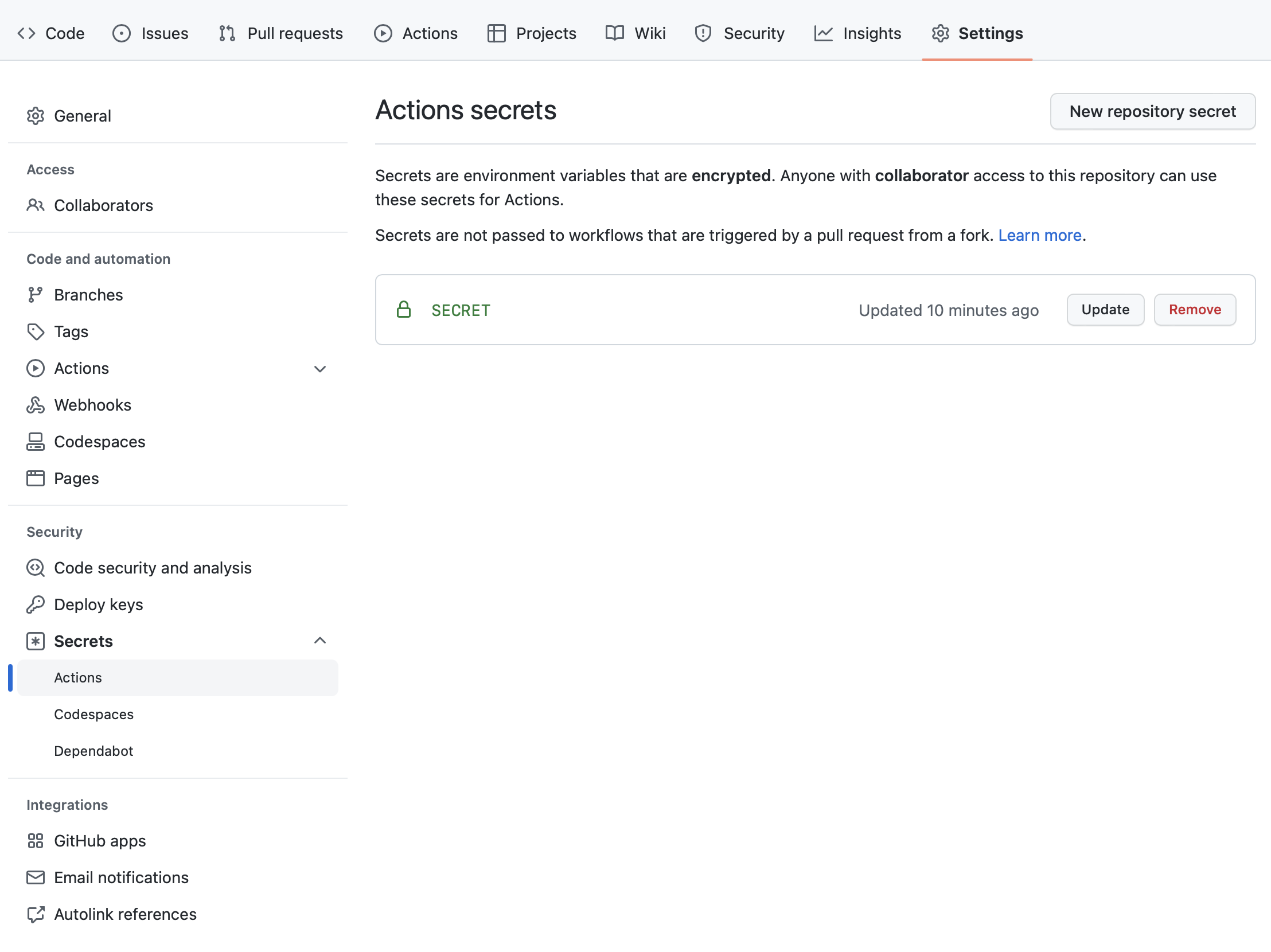This screenshot has width=1271, height=952.
Task: Follow the Learn more link
Action: (1039, 236)
